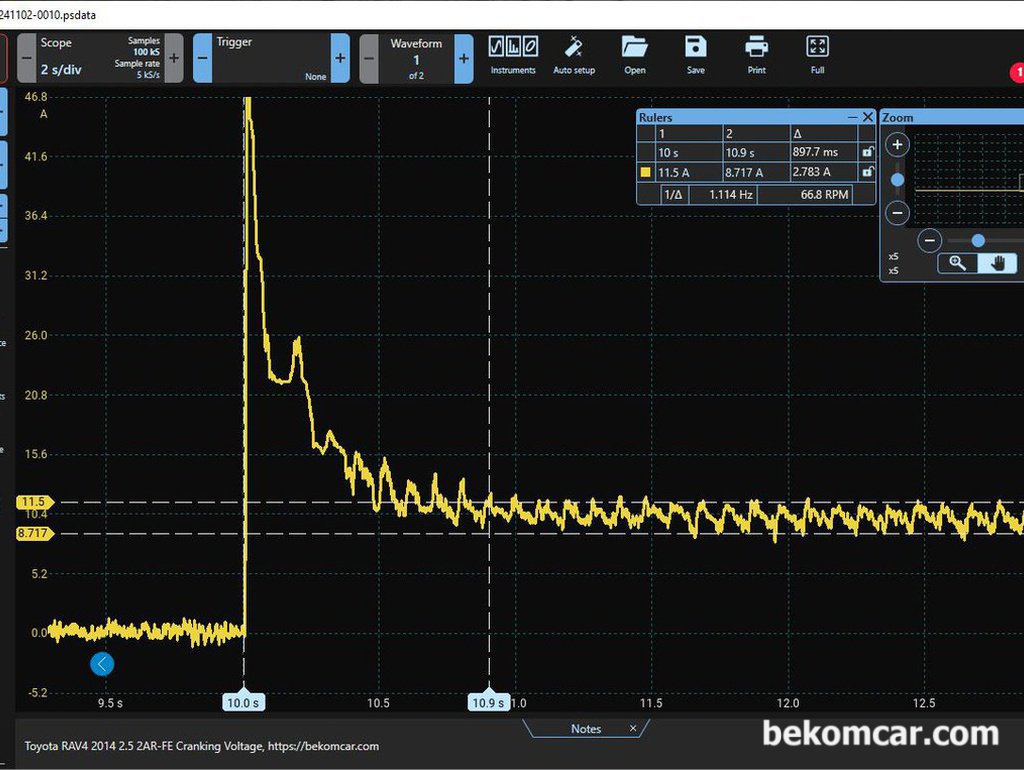This screenshot has width=1024, height=770.
Task: Print the current waveform
Action: (756, 56)
